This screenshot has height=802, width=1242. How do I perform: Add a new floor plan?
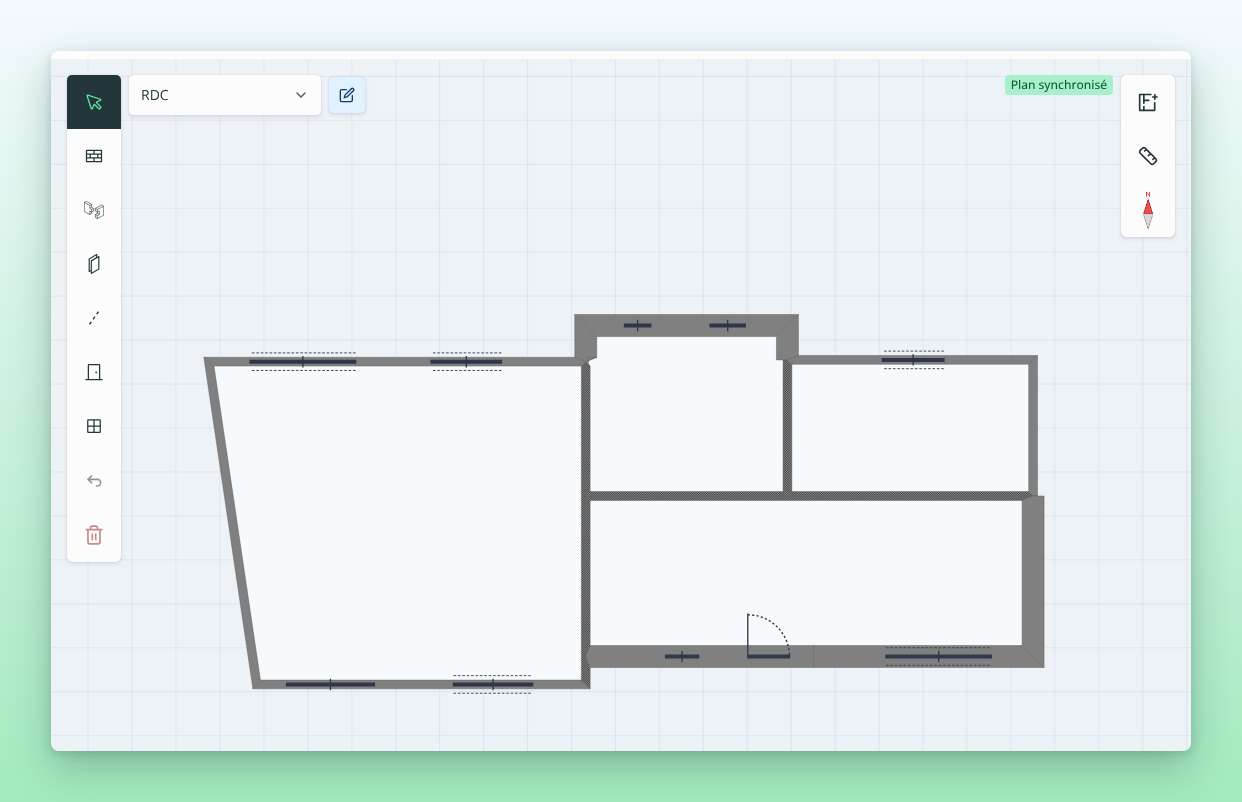click(x=1148, y=102)
